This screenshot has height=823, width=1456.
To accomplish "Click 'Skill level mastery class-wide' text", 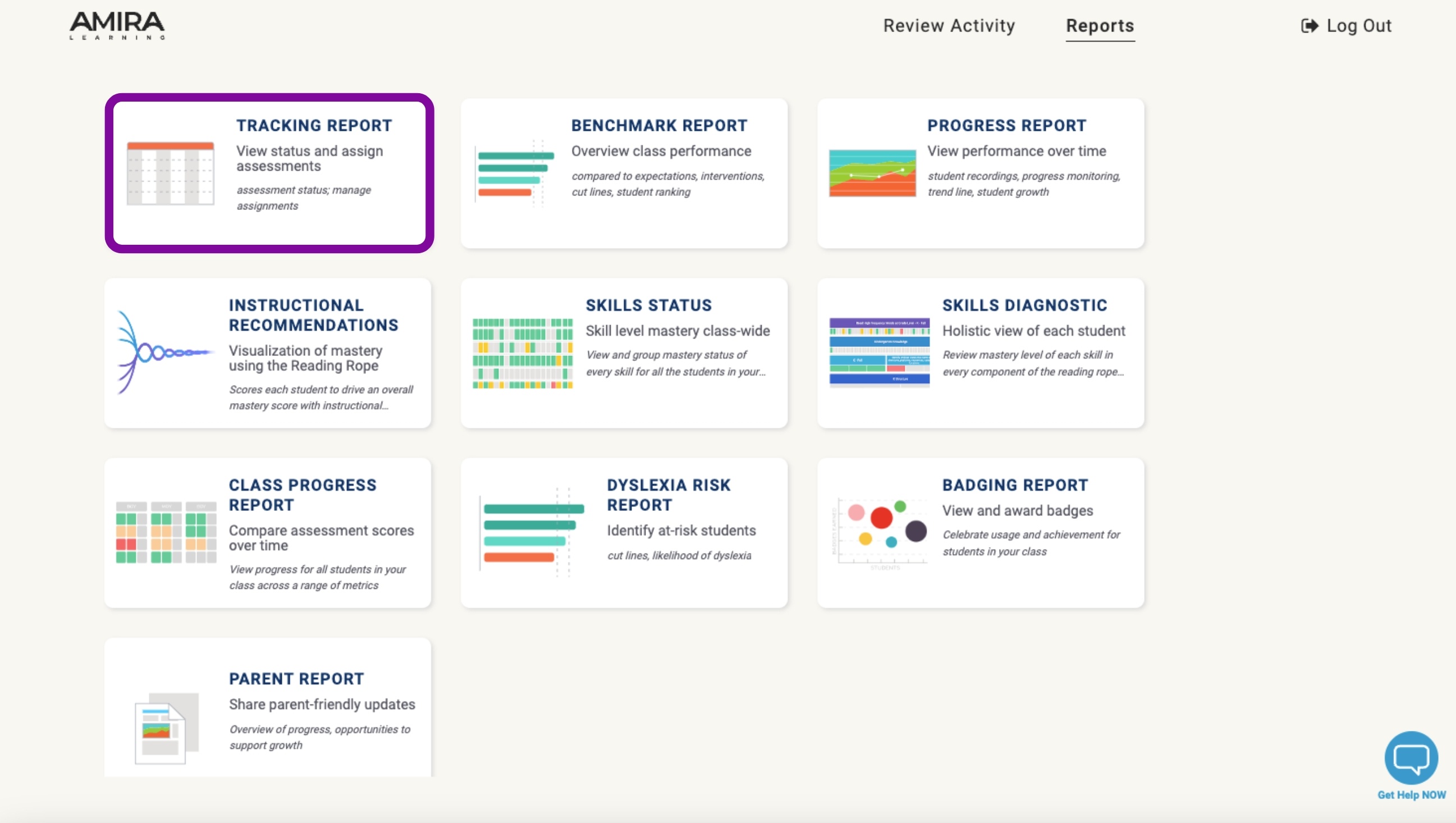I will coord(677,331).
